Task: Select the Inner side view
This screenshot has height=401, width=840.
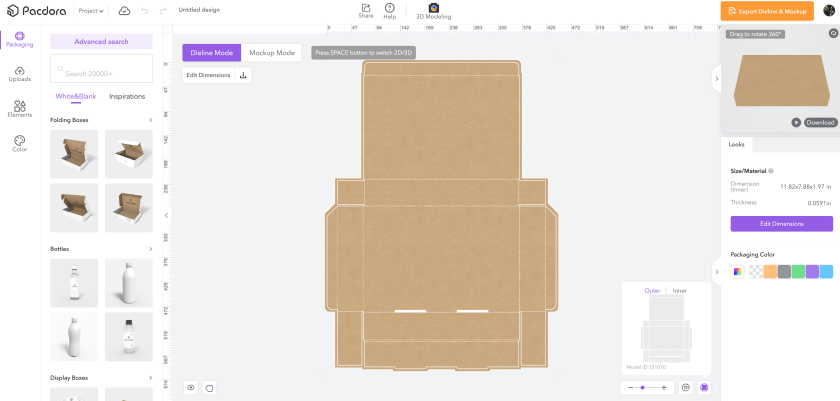Action: click(679, 291)
